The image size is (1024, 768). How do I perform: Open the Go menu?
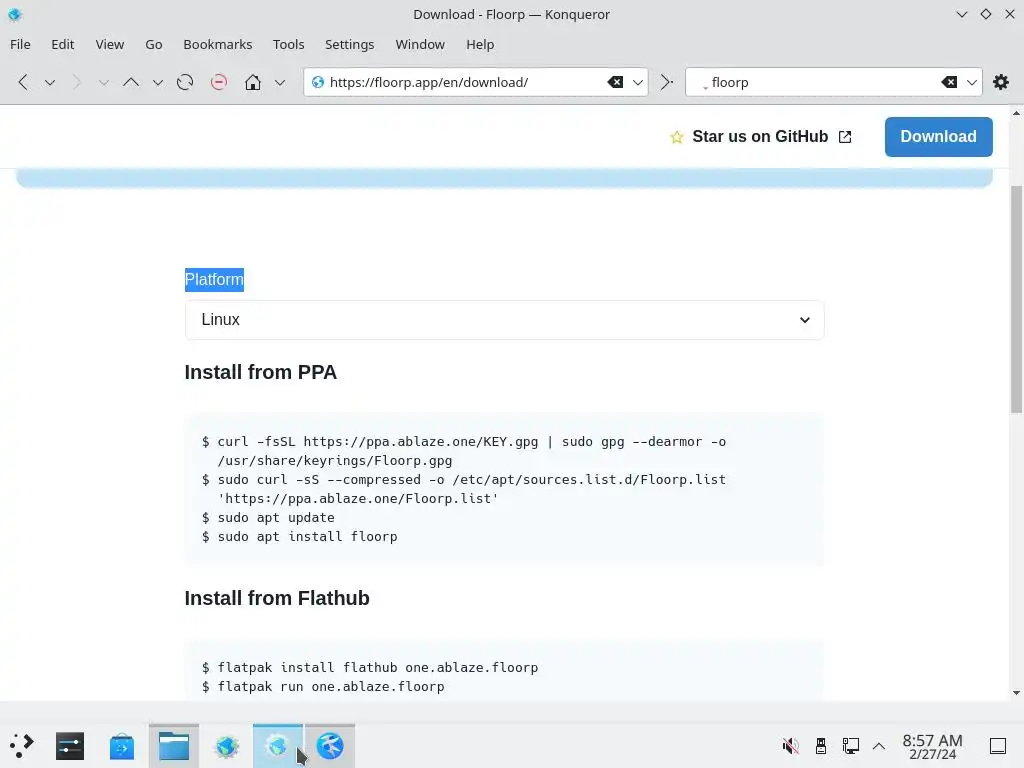click(153, 44)
